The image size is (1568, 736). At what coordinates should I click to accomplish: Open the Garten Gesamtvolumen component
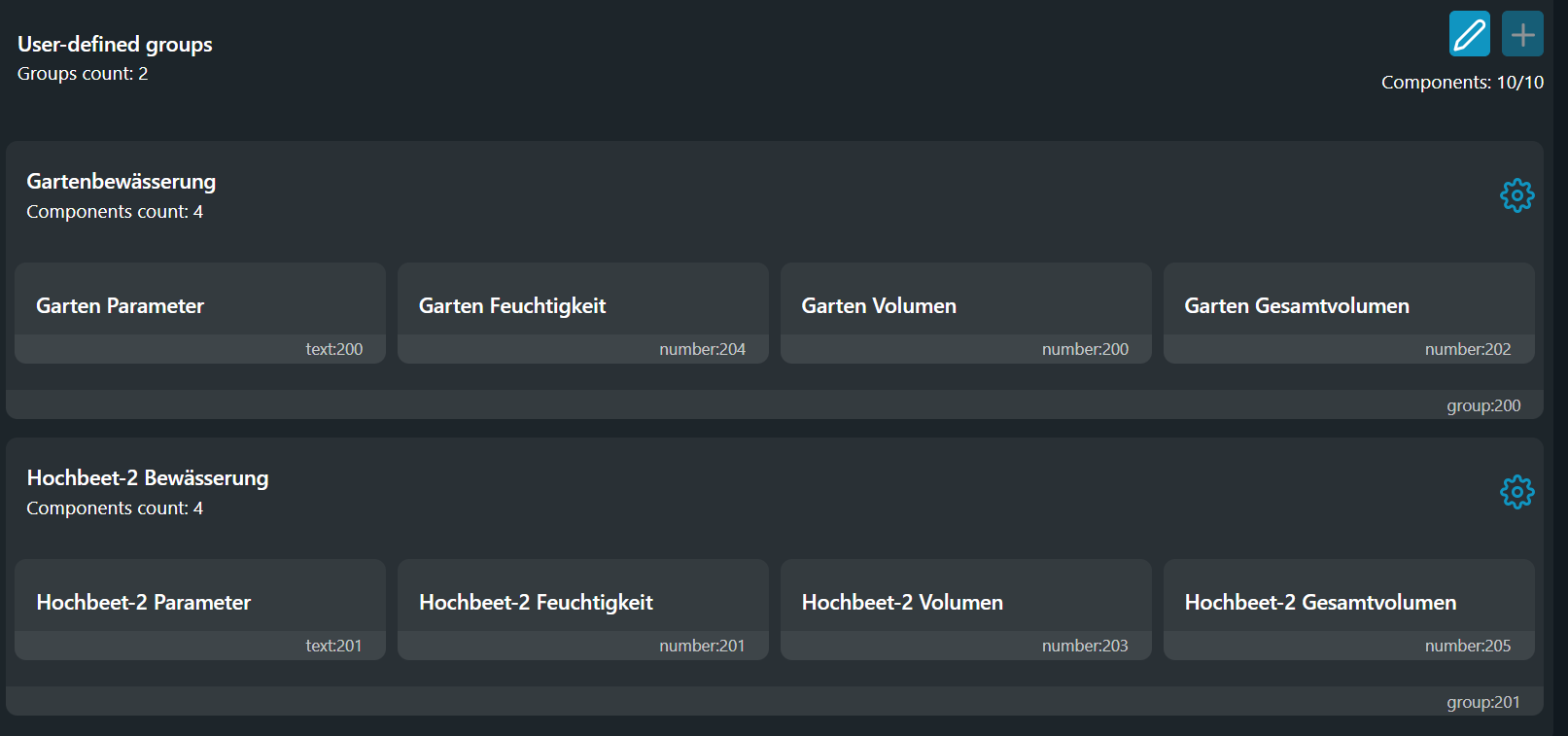(1349, 313)
